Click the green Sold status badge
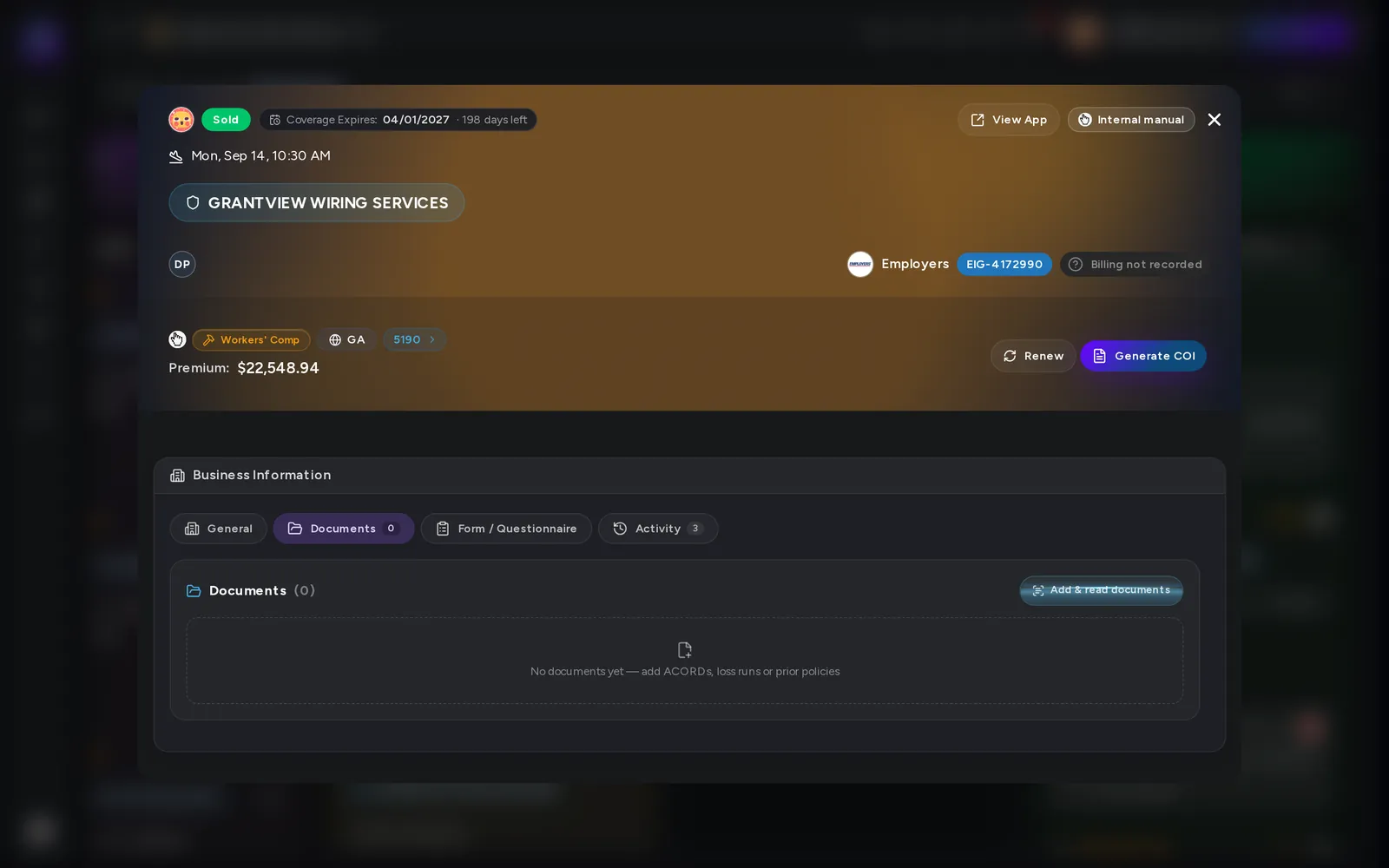This screenshot has height=868, width=1389. 226,120
